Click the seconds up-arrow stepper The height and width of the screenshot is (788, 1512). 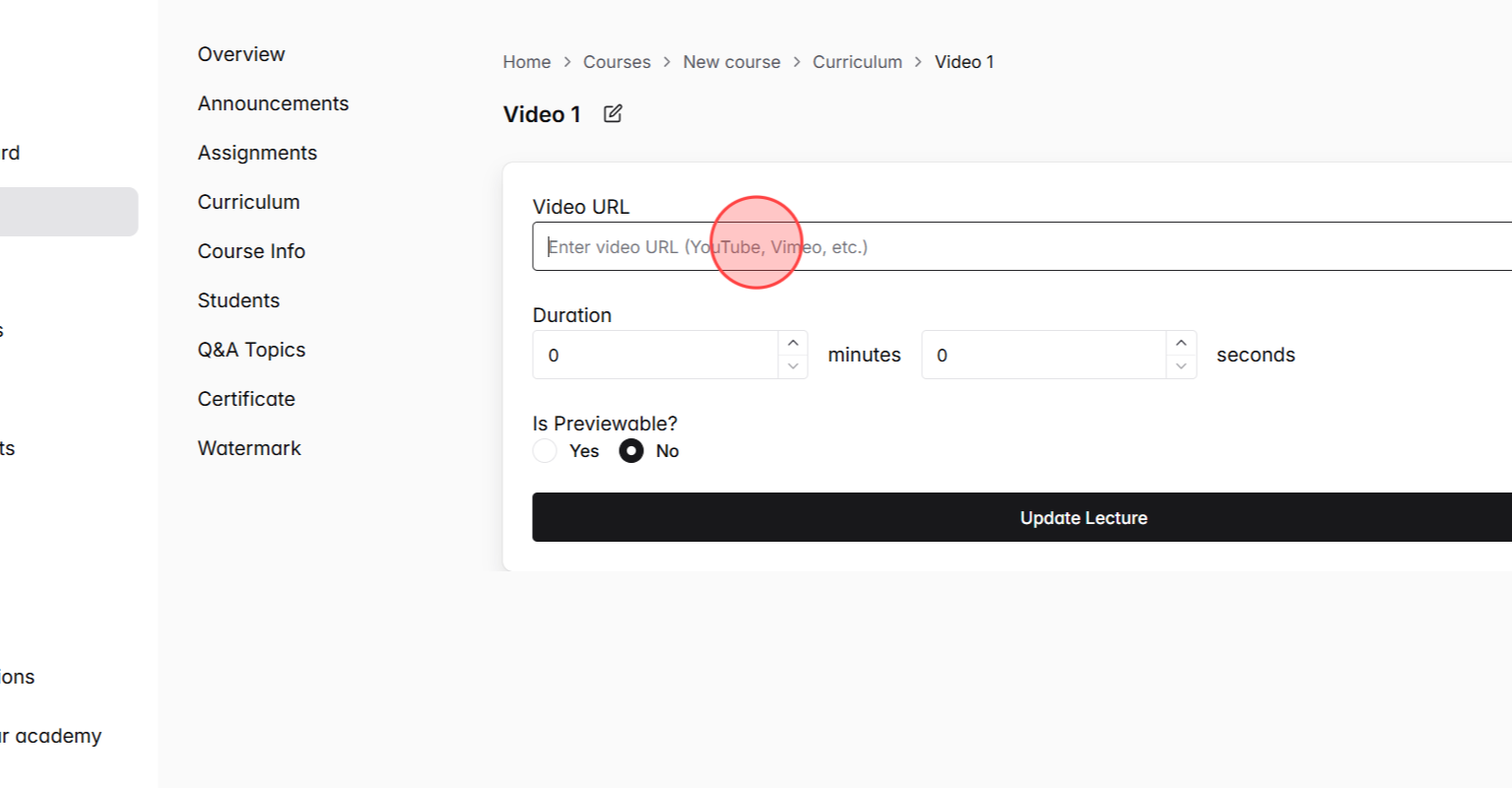click(1181, 342)
